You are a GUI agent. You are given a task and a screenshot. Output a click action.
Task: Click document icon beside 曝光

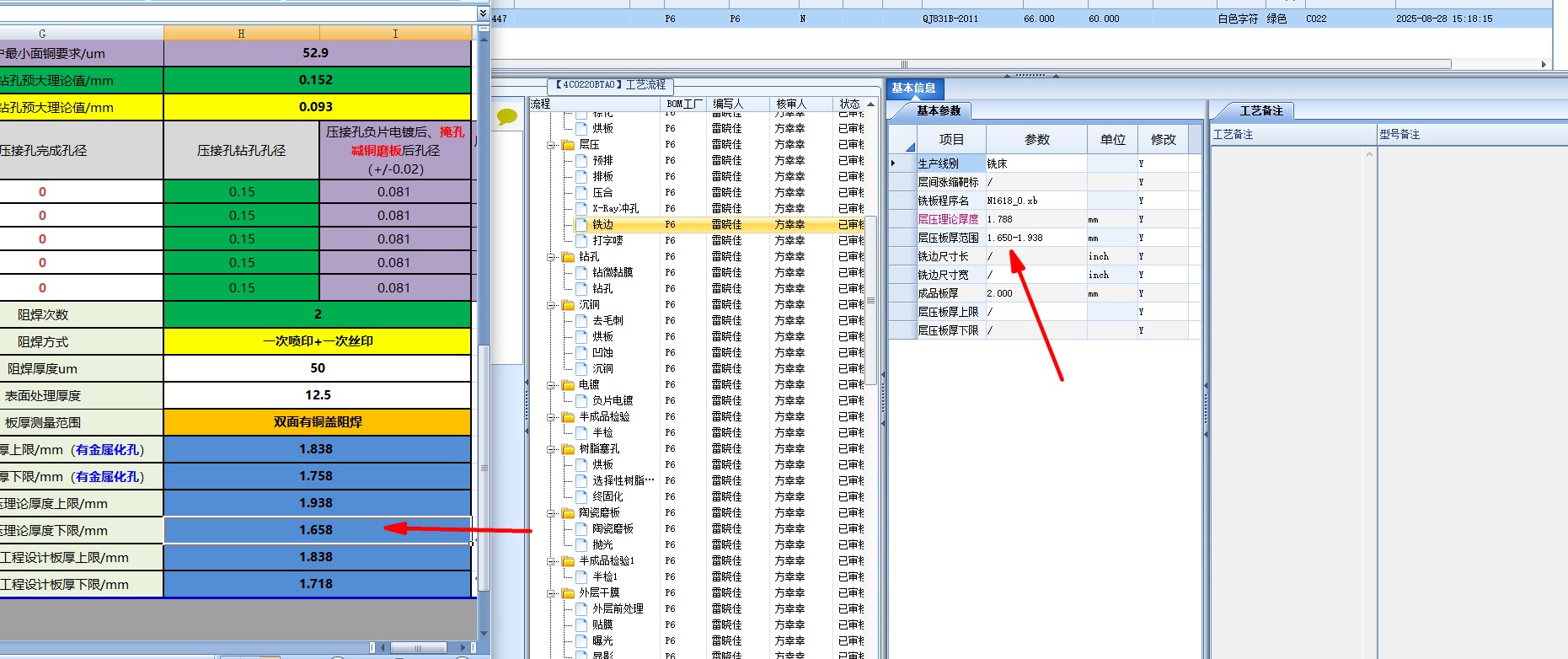581,640
